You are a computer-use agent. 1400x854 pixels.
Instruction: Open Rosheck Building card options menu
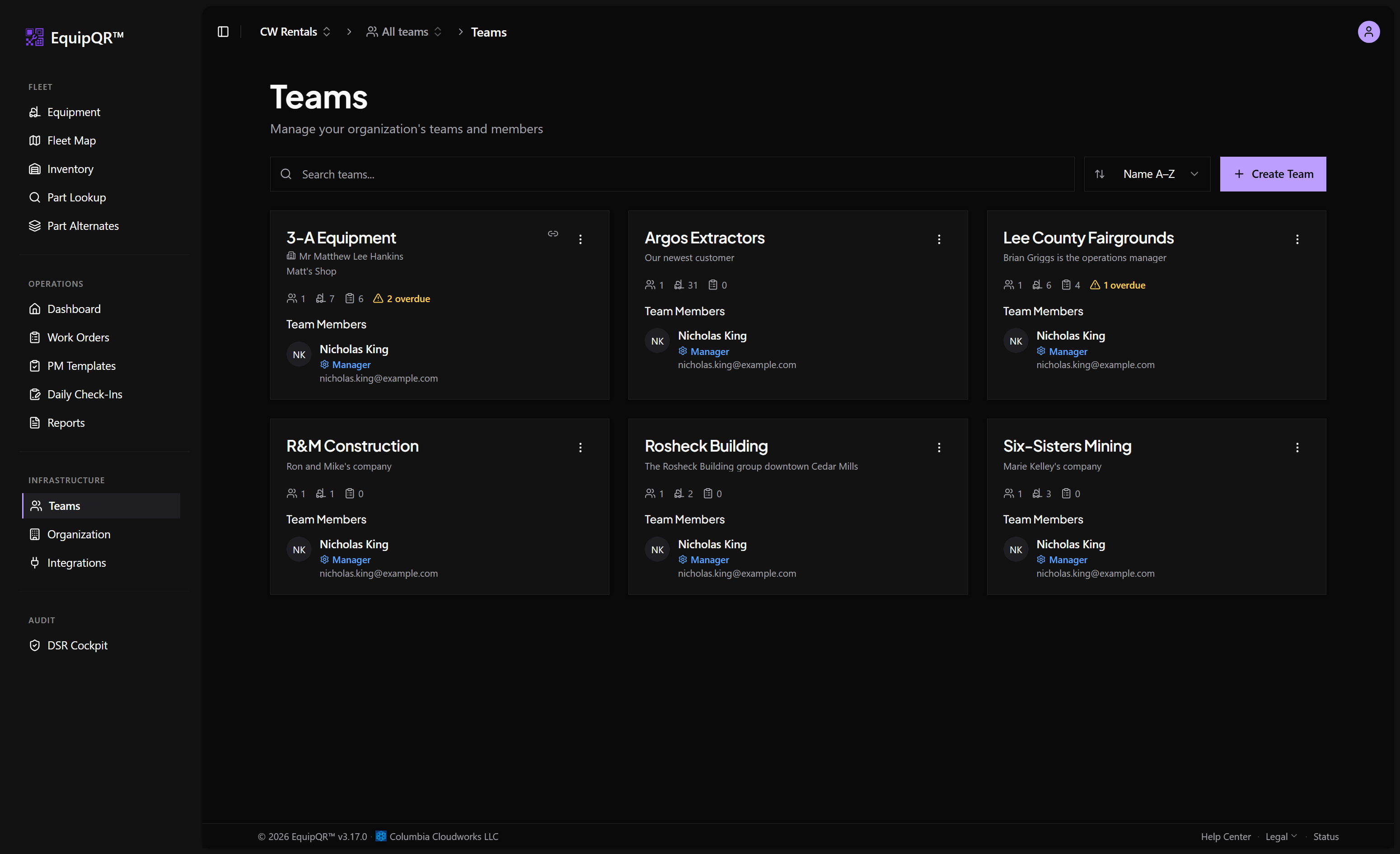(x=938, y=448)
